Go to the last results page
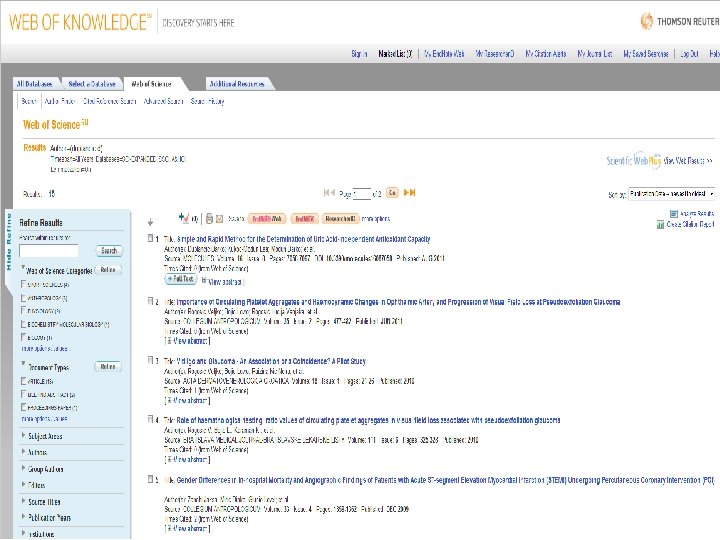The height and width of the screenshot is (540, 720). 410,192
